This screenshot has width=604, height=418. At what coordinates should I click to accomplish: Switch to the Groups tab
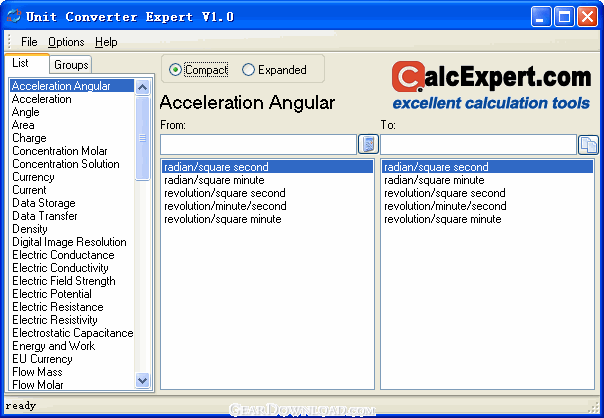coord(71,65)
